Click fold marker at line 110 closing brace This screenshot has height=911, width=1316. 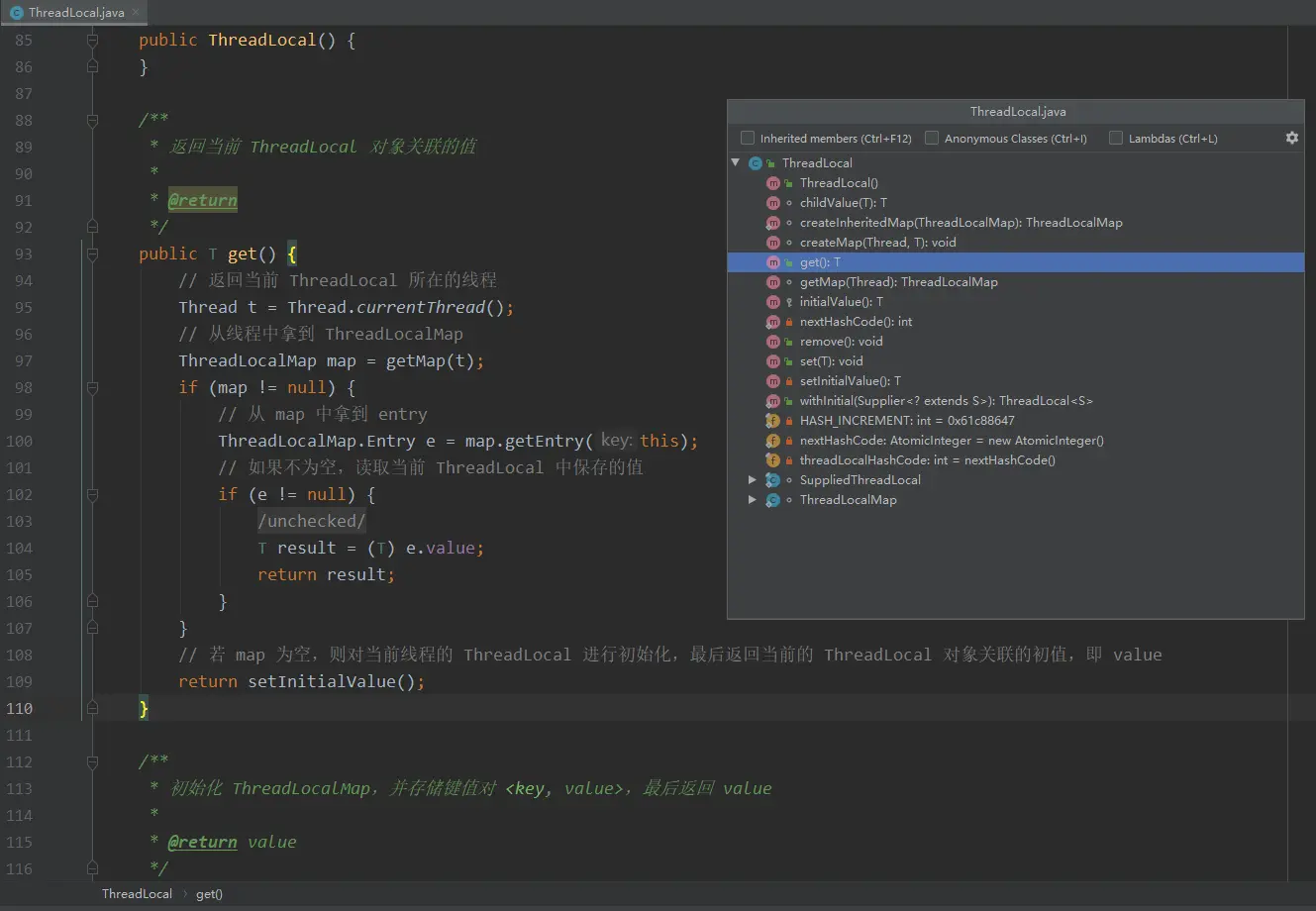[92, 708]
